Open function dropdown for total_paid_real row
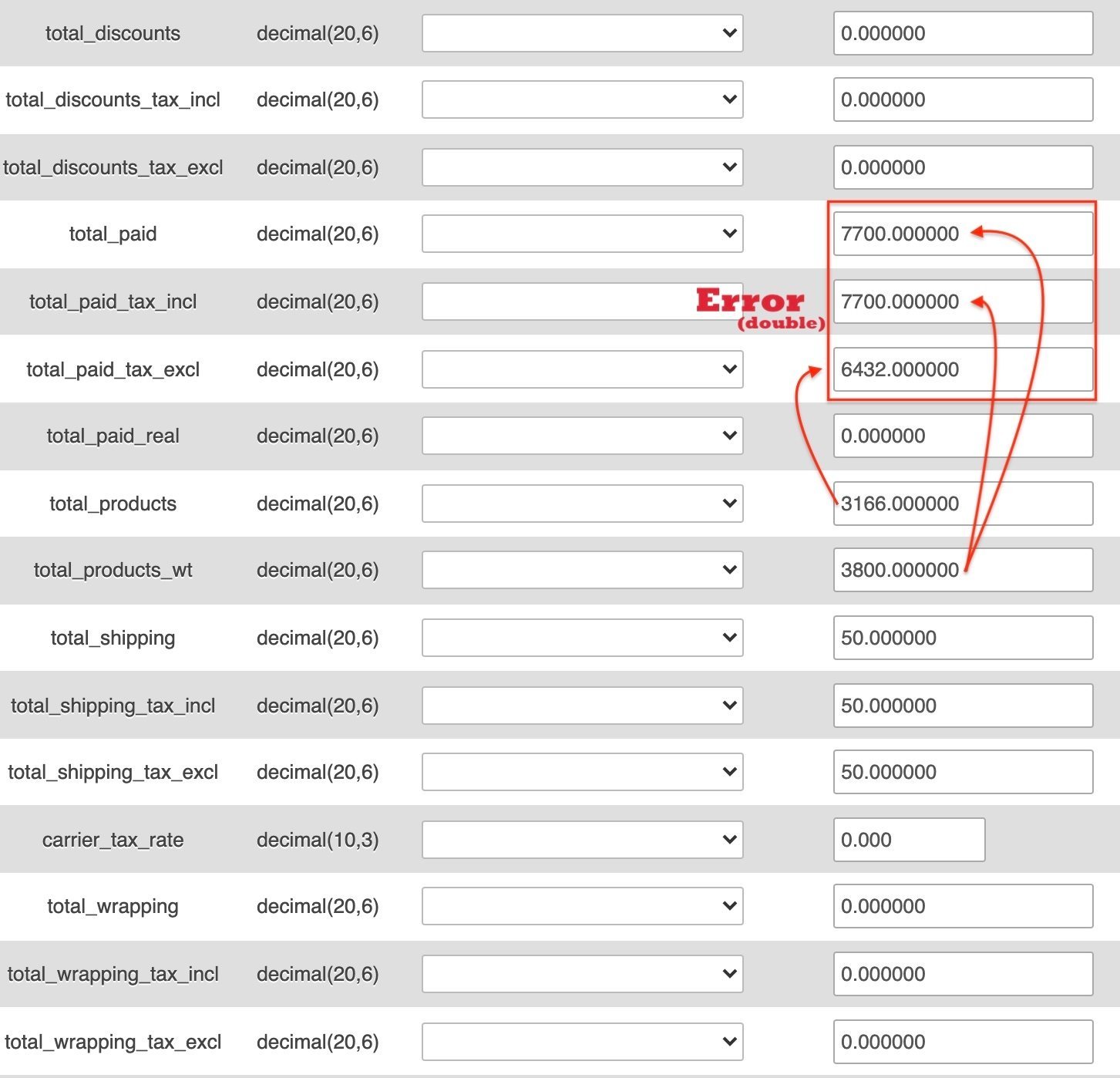 (x=582, y=436)
